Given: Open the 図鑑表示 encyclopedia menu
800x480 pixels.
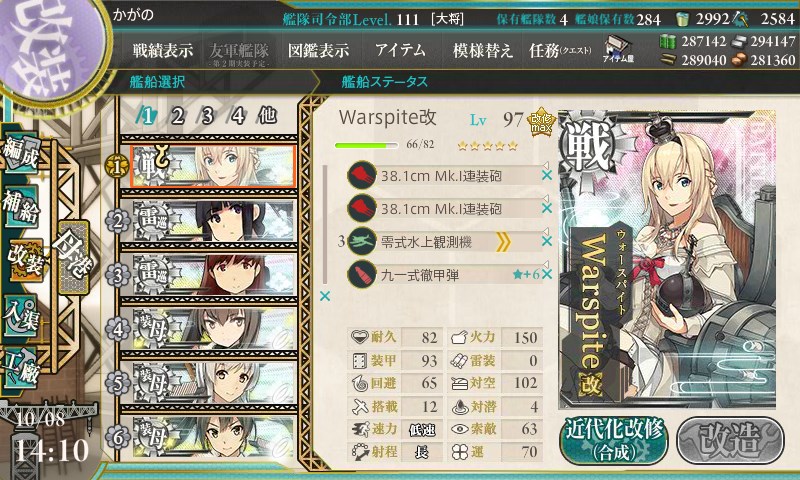Looking at the screenshot, I should click(x=318, y=50).
